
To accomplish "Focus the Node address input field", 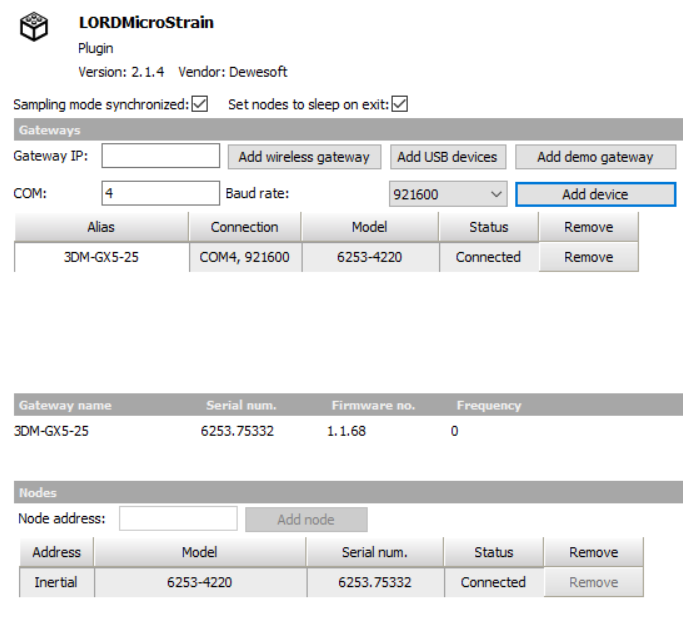I will coord(178,518).
